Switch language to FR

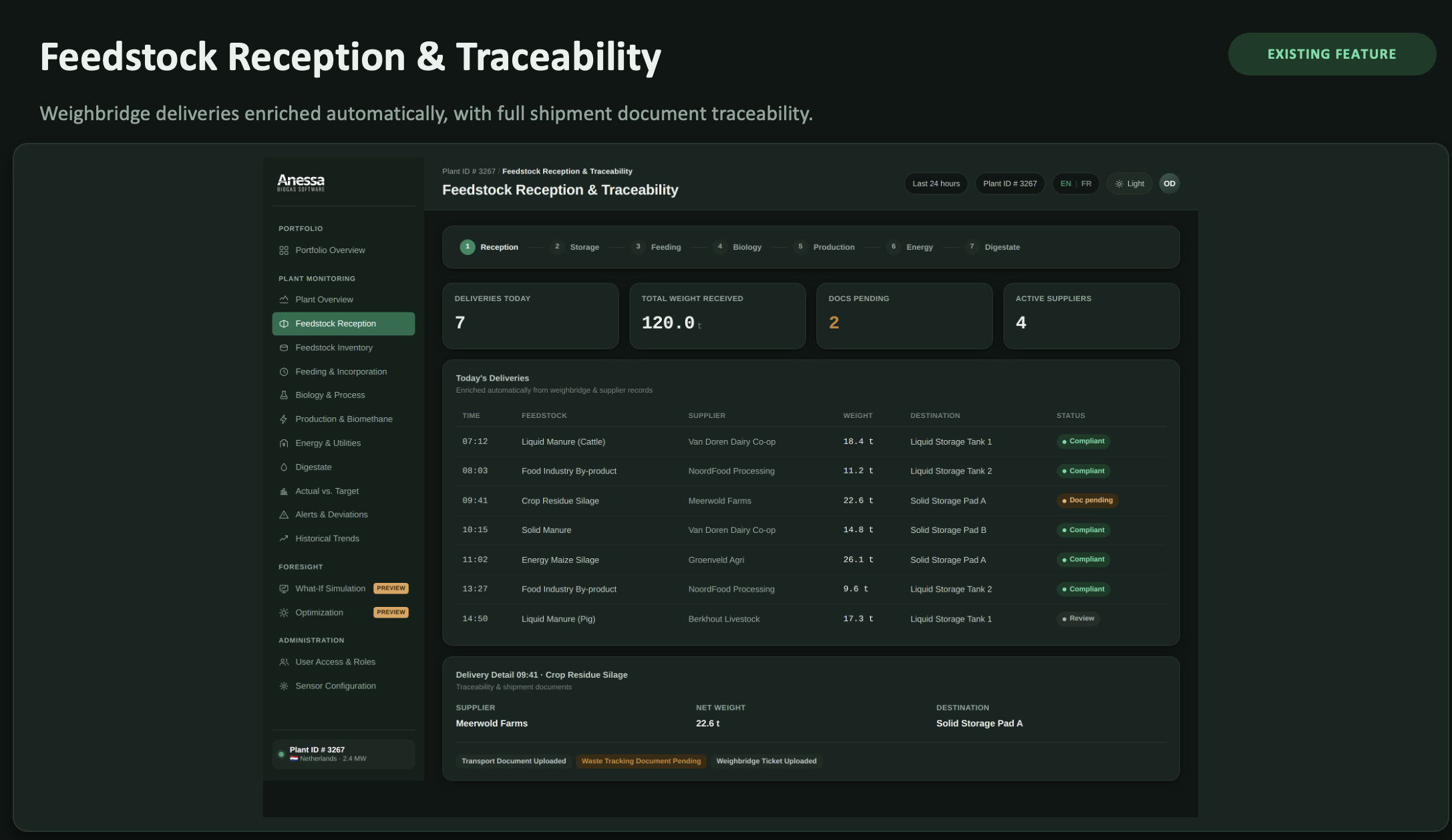(1087, 184)
